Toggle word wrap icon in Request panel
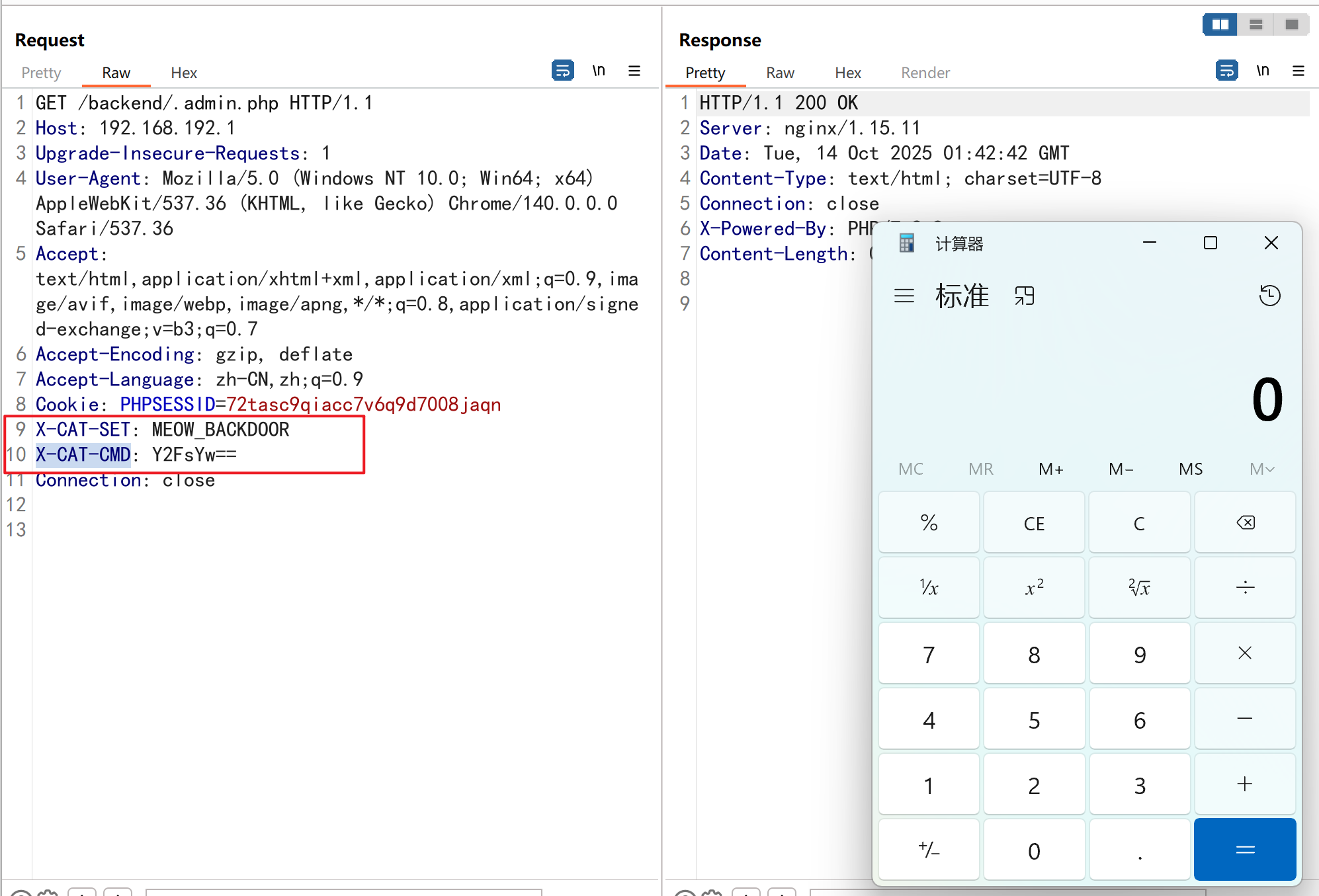This screenshot has height=896, width=1319. pyautogui.click(x=562, y=70)
